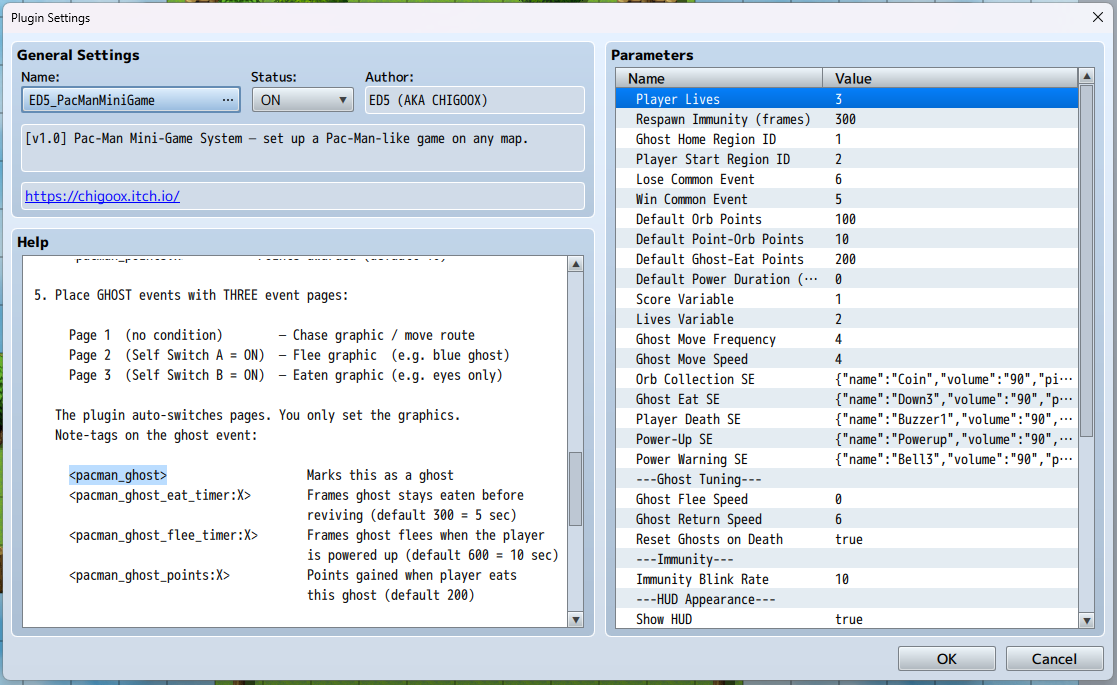Viewport: 1117px width, 685px height.
Task: Select the Ghost Home Region ID parameter
Action: (x=847, y=139)
